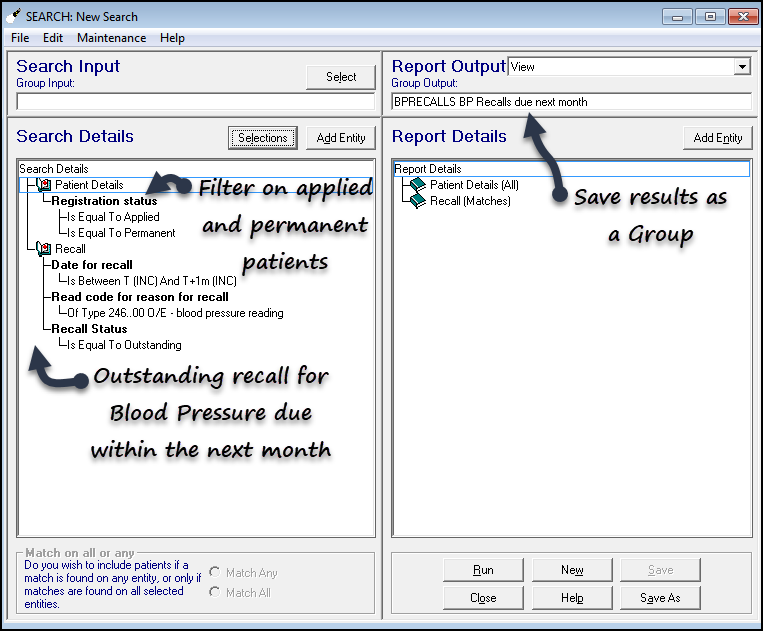Image resolution: width=763 pixels, height=631 pixels.
Task: Click the Group Output text field
Action: tap(570, 102)
